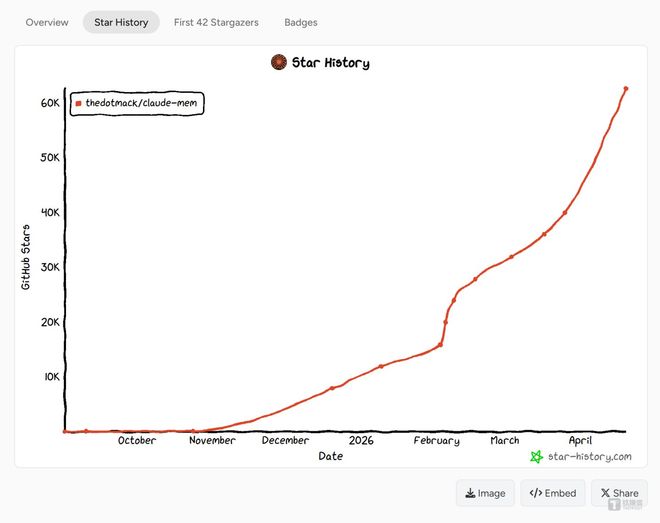Click the Star History chart title
The image size is (660, 523).
pos(330,63)
